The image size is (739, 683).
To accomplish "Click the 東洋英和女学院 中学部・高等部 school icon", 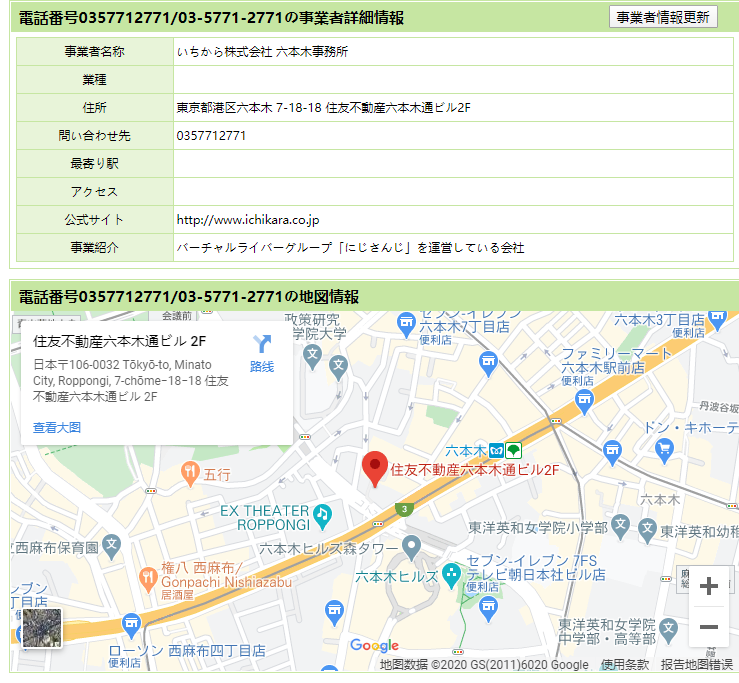I will click(669, 631).
